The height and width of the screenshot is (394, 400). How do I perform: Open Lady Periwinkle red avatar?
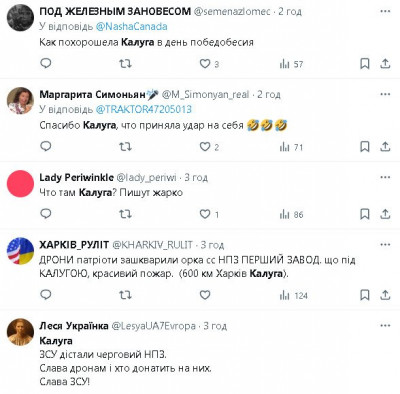[x=20, y=184]
